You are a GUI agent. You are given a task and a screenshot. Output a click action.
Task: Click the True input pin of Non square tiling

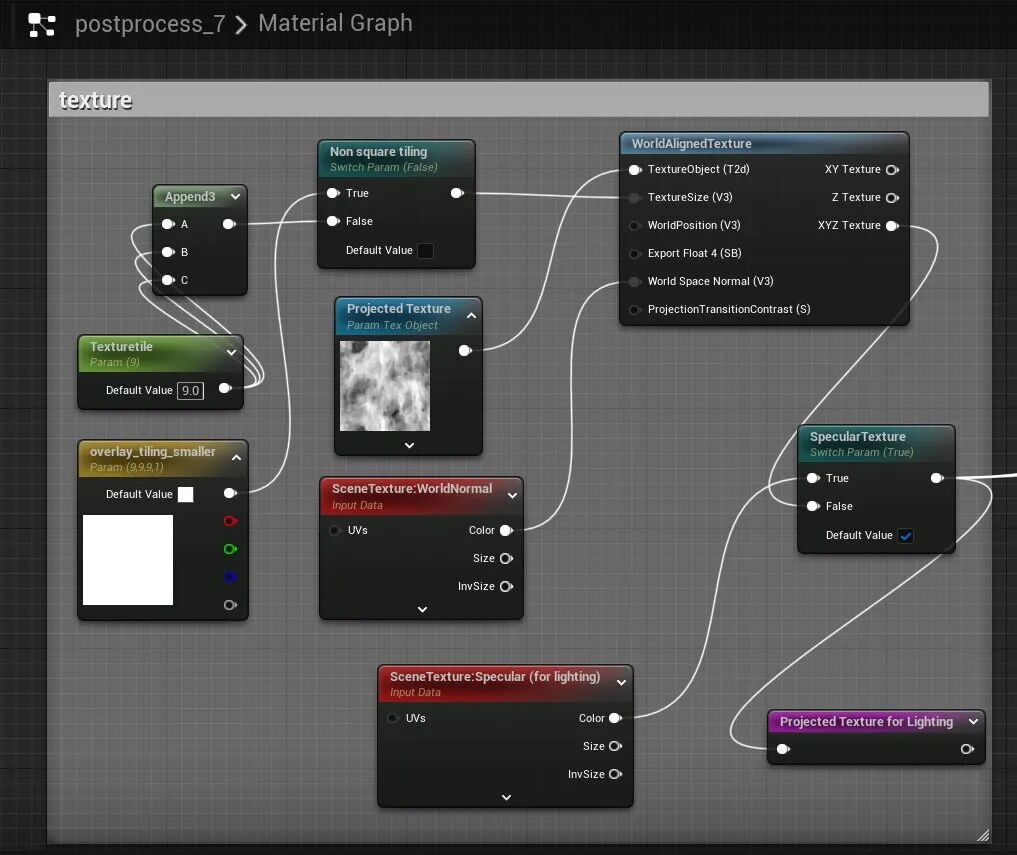tap(333, 193)
